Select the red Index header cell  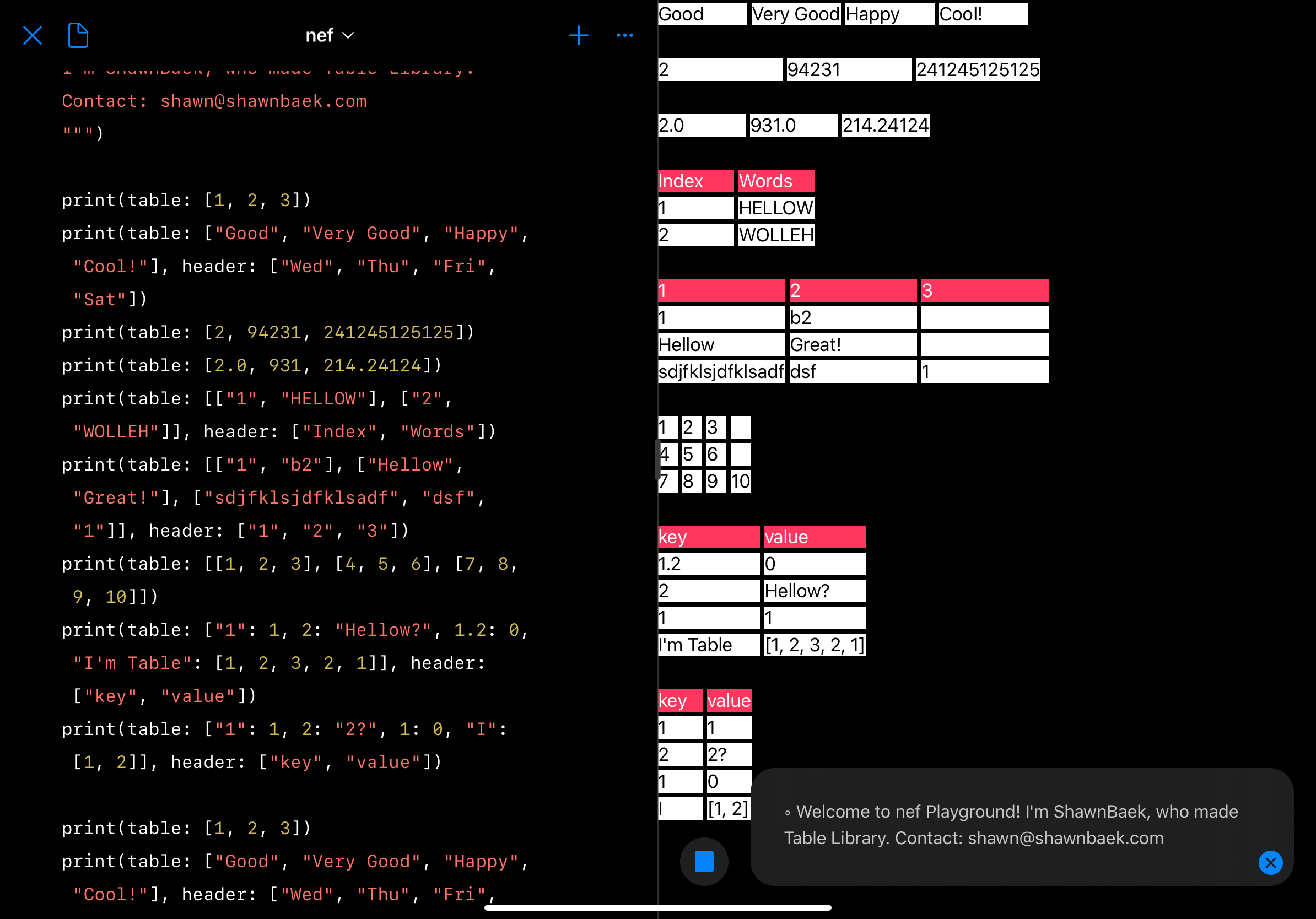[695, 181]
